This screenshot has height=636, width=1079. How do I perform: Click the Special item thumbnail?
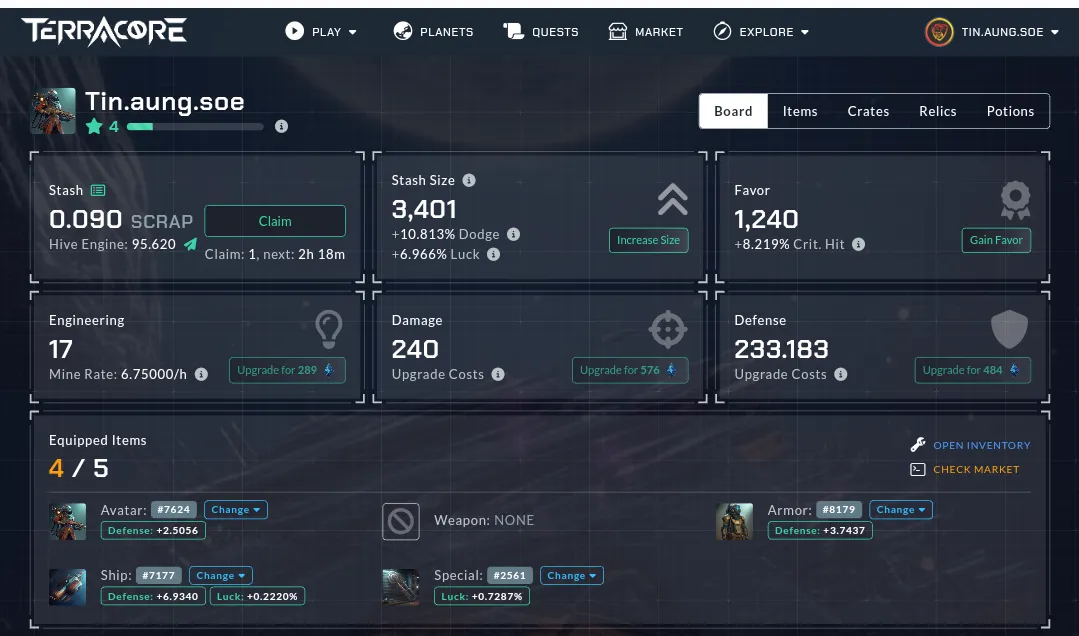400,586
